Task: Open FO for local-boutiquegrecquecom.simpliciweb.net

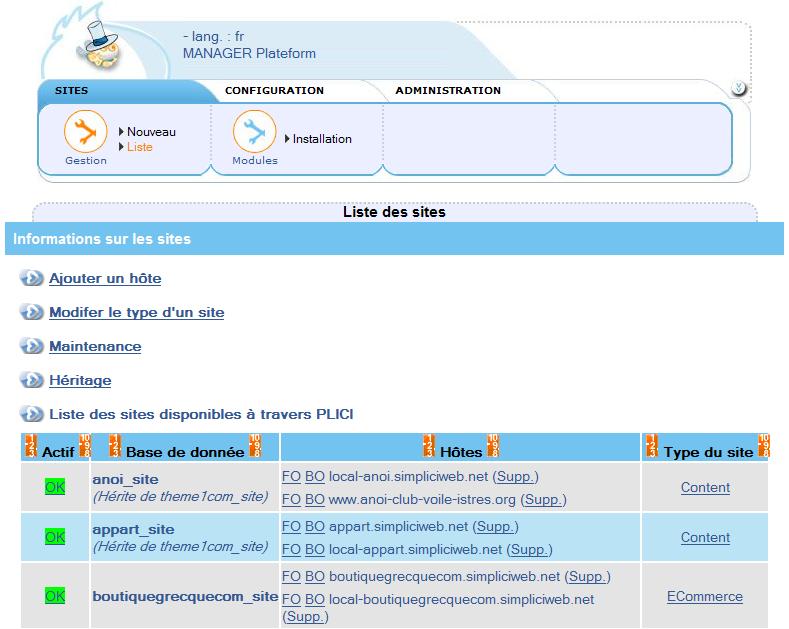Action: [x=291, y=599]
